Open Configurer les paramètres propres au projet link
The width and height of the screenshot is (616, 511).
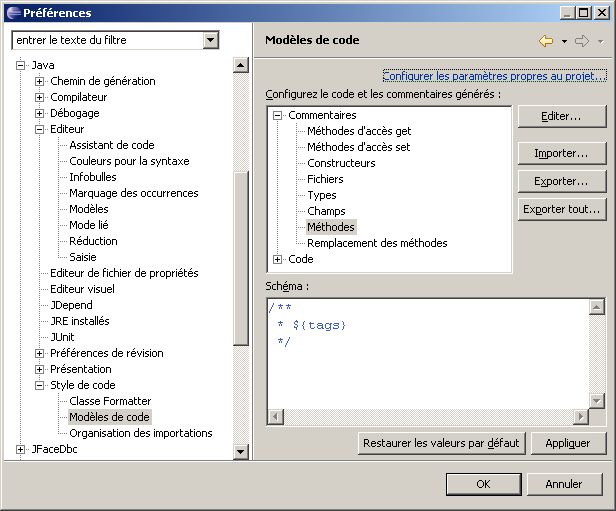[494, 75]
